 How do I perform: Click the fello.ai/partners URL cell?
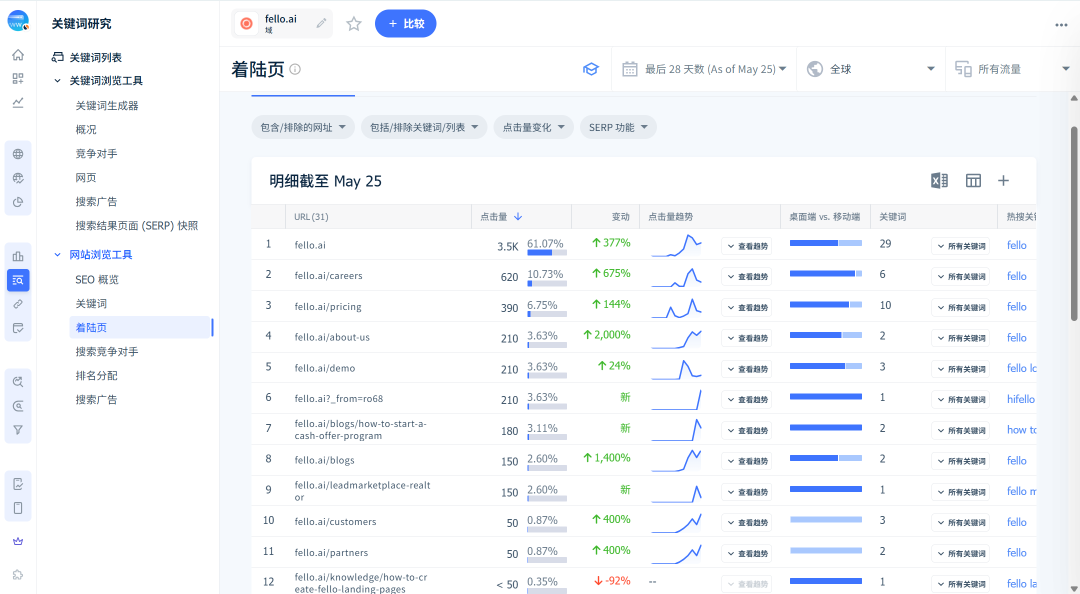[331, 553]
